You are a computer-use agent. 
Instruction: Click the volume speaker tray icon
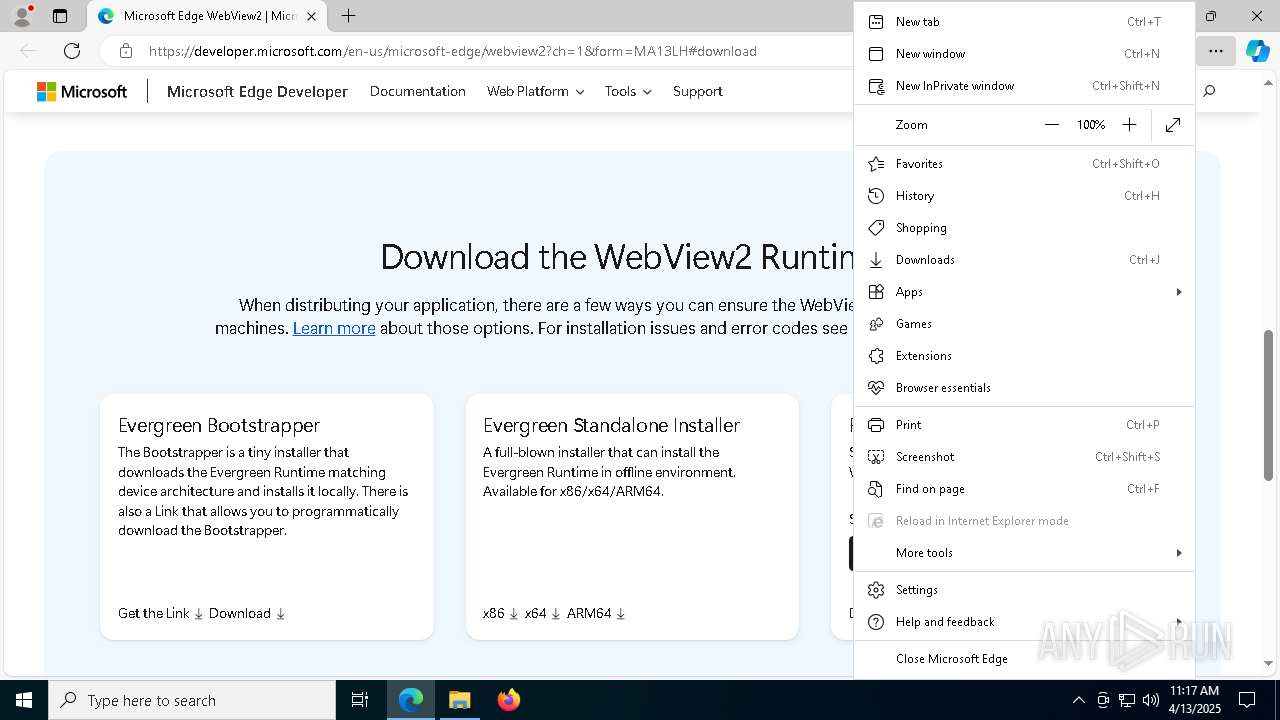pos(1150,700)
